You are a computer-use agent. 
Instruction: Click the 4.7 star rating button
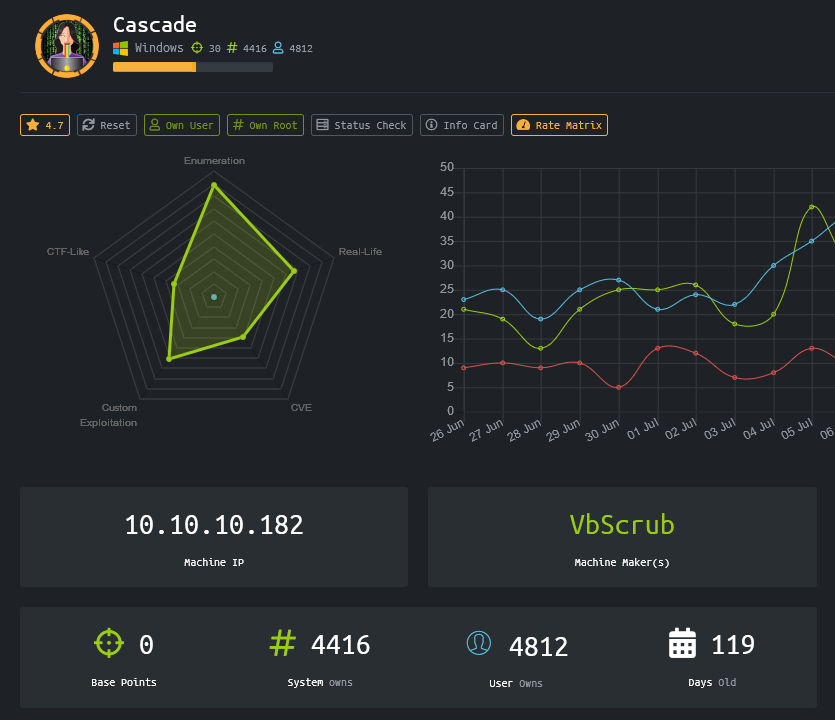pyautogui.click(x=45, y=125)
